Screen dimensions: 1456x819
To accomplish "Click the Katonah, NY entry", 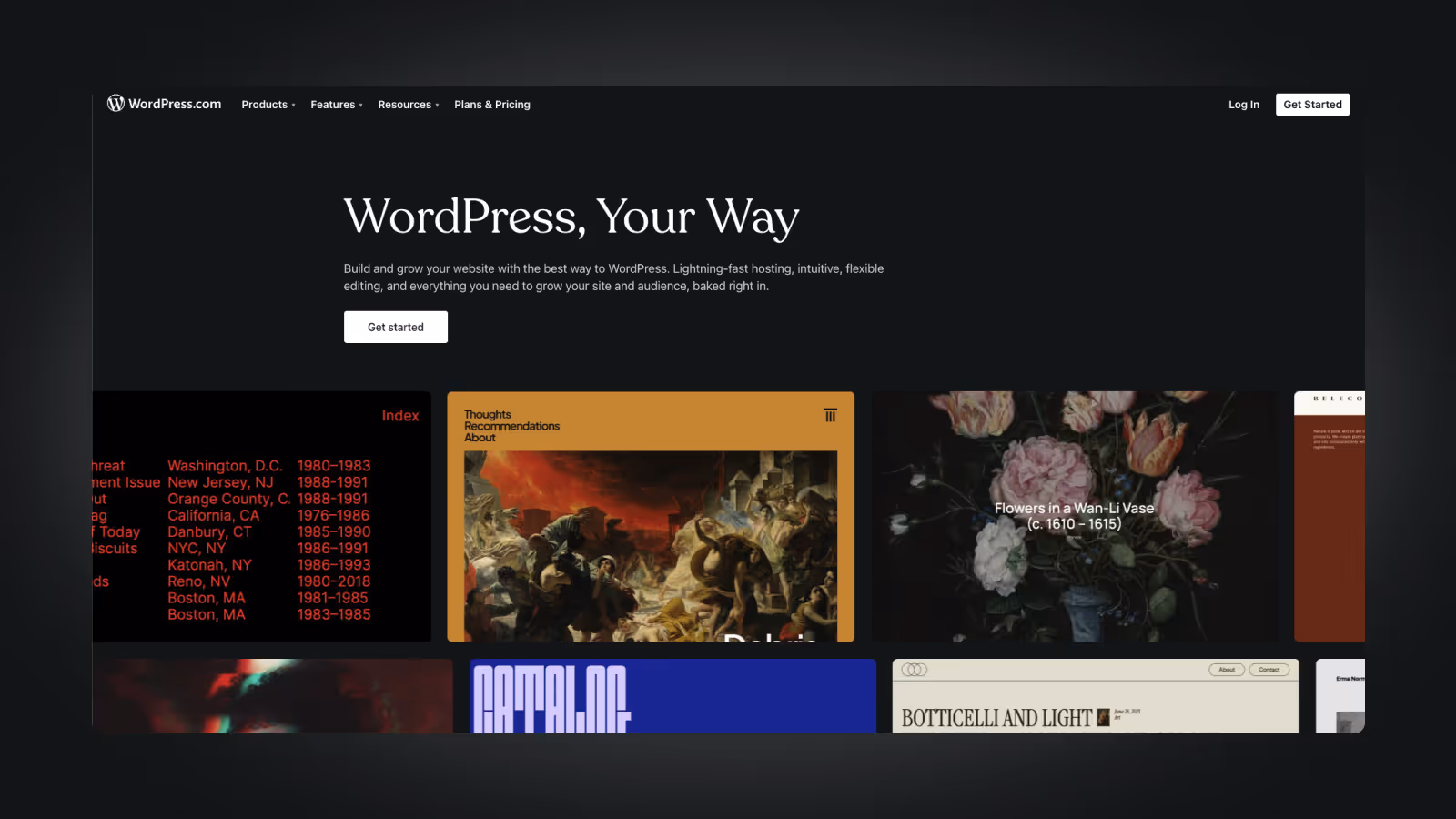I will coord(209,565).
